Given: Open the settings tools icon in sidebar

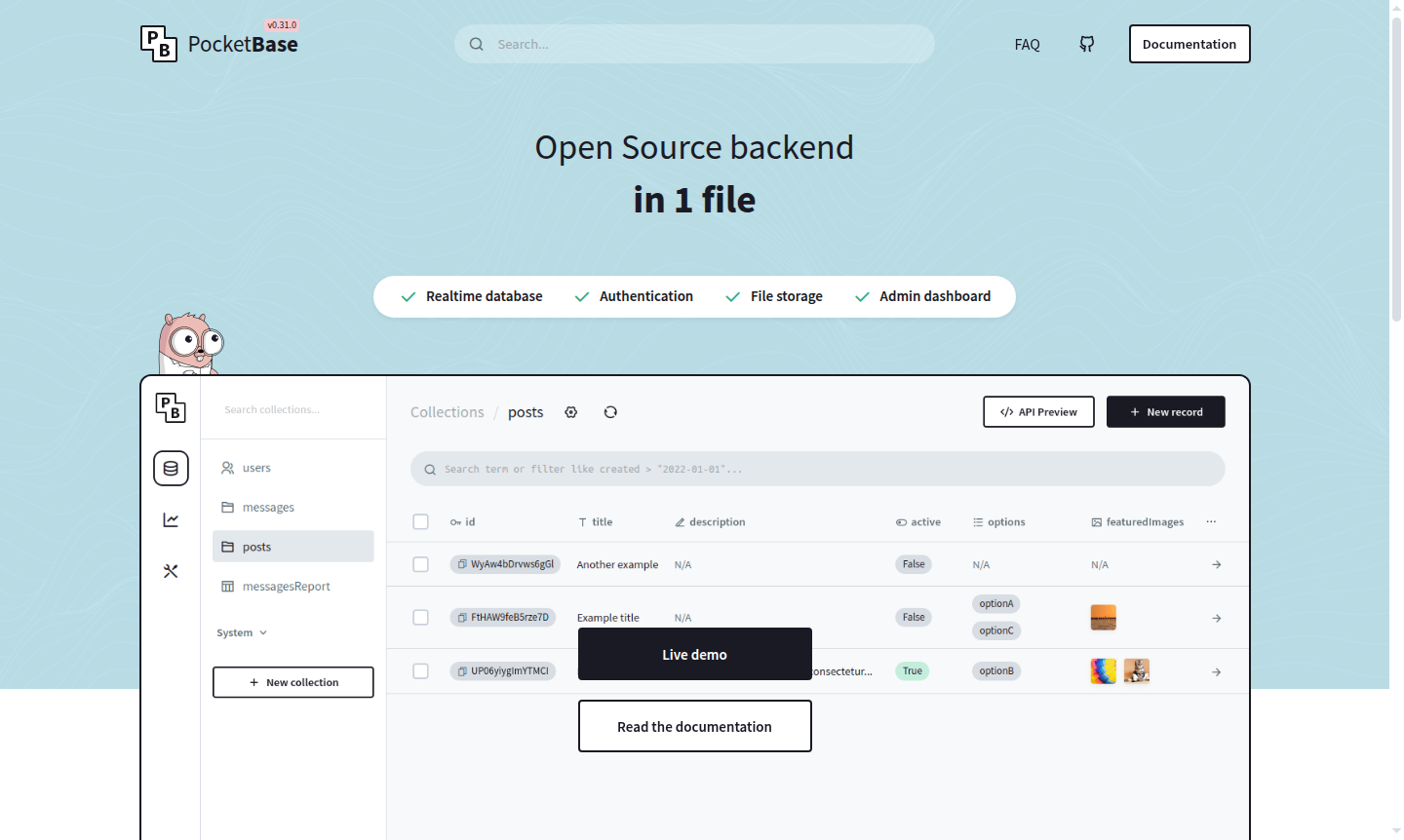Looking at the screenshot, I should 171,571.
